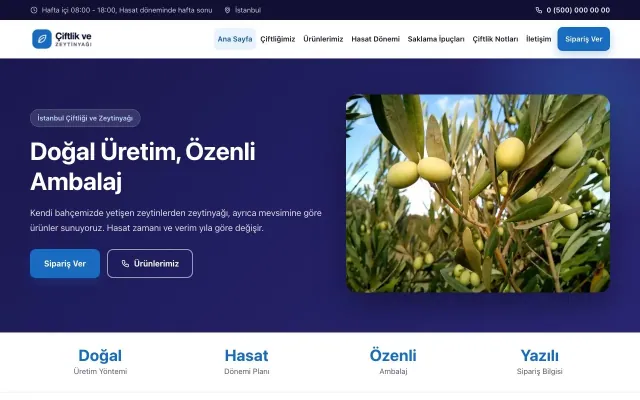Call the phone number 0 (500) 000 00 00
Screen dimensions: 640x400
pyautogui.click(x=578, y=10)
